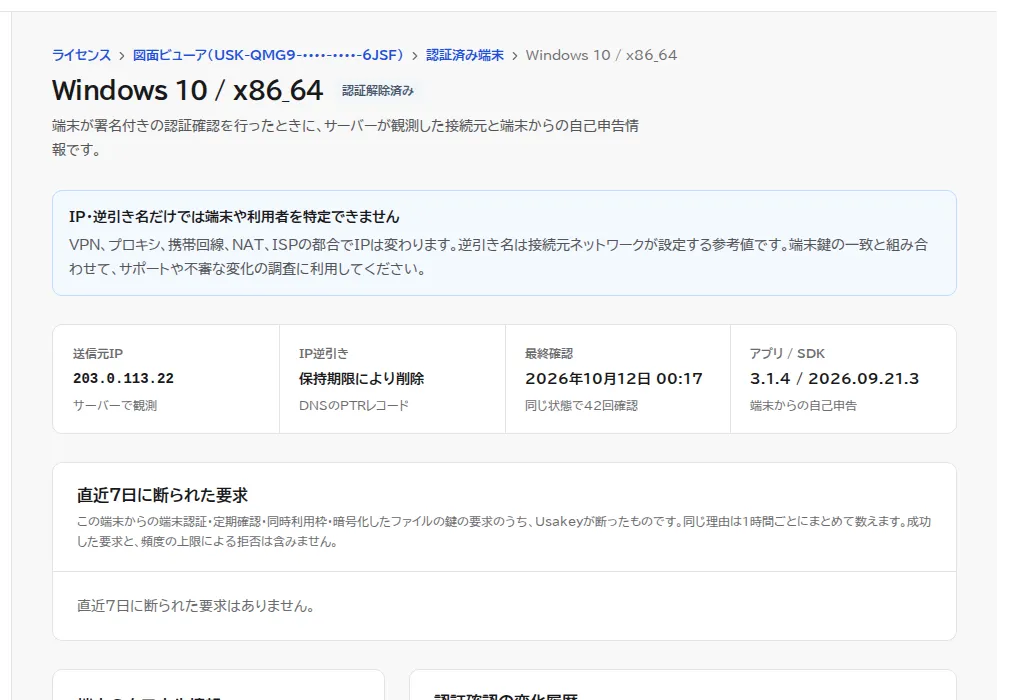Open the ライセンス breadcrumb link
Image resolution: width=1009 pixels, height=700 pixels.
(81, 55)
